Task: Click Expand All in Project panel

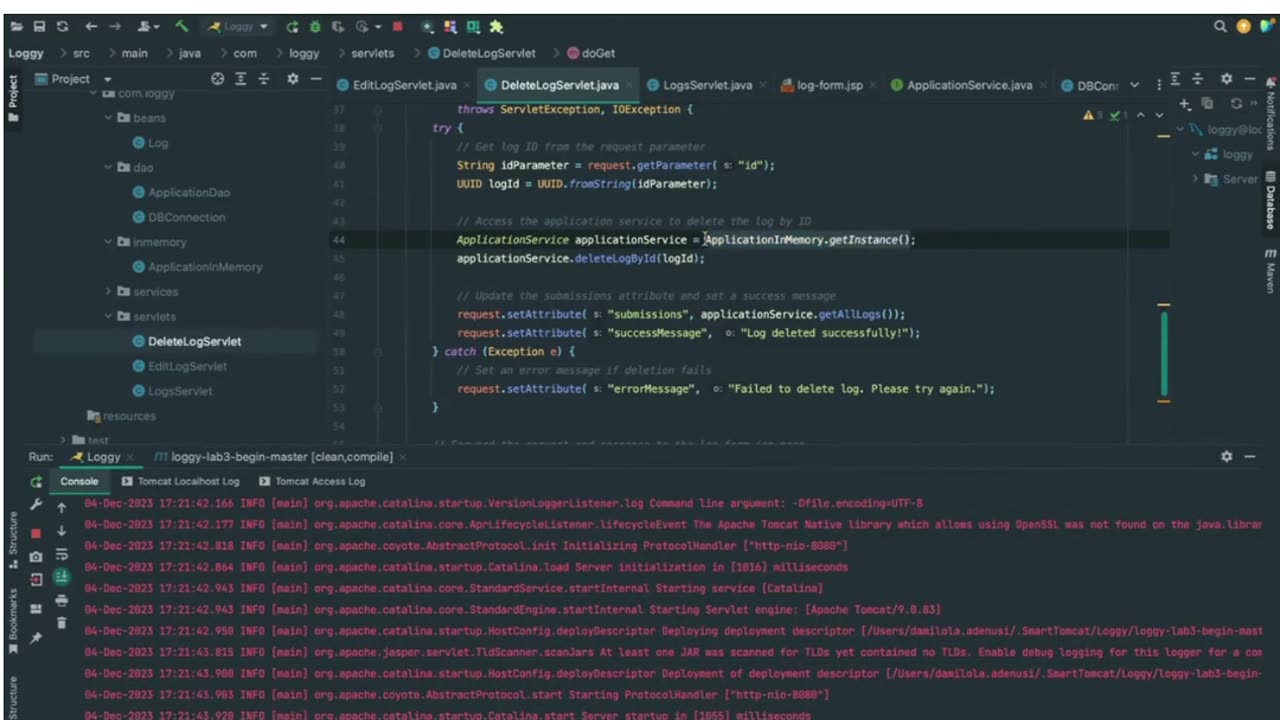Action: coord(241,79)
